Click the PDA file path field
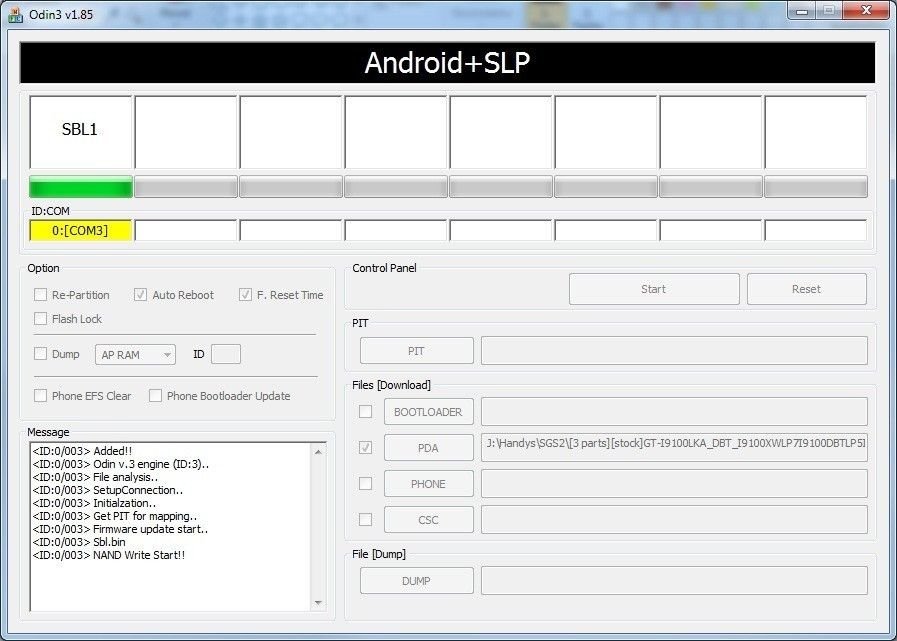897x641 pixels. coord(674,448)
